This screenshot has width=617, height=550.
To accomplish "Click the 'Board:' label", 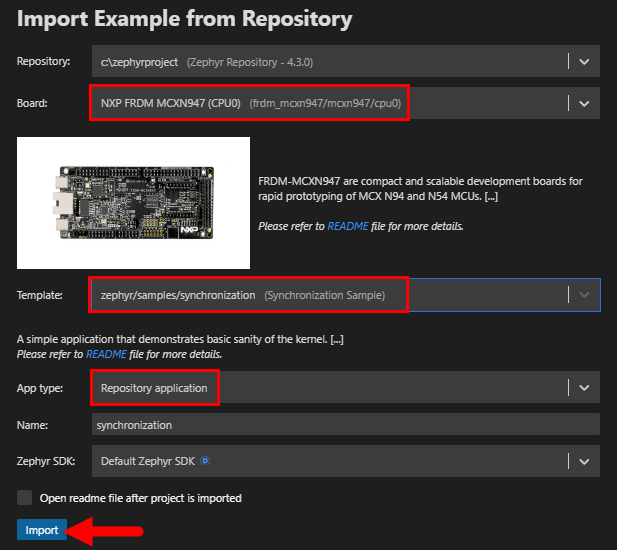I will pyautogui.click(x=32, y=103).
